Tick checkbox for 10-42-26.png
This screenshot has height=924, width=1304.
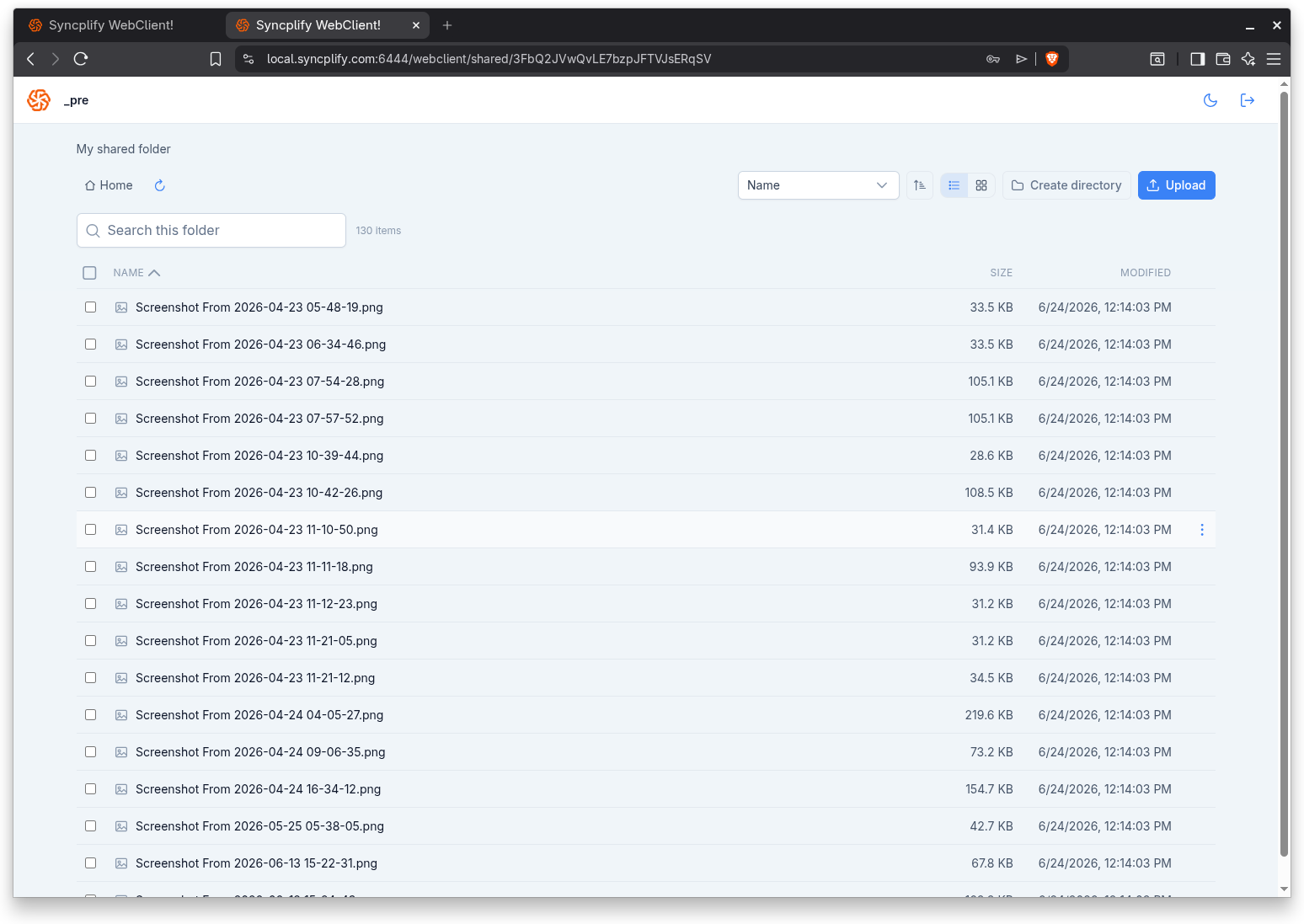tap(90, 493)
